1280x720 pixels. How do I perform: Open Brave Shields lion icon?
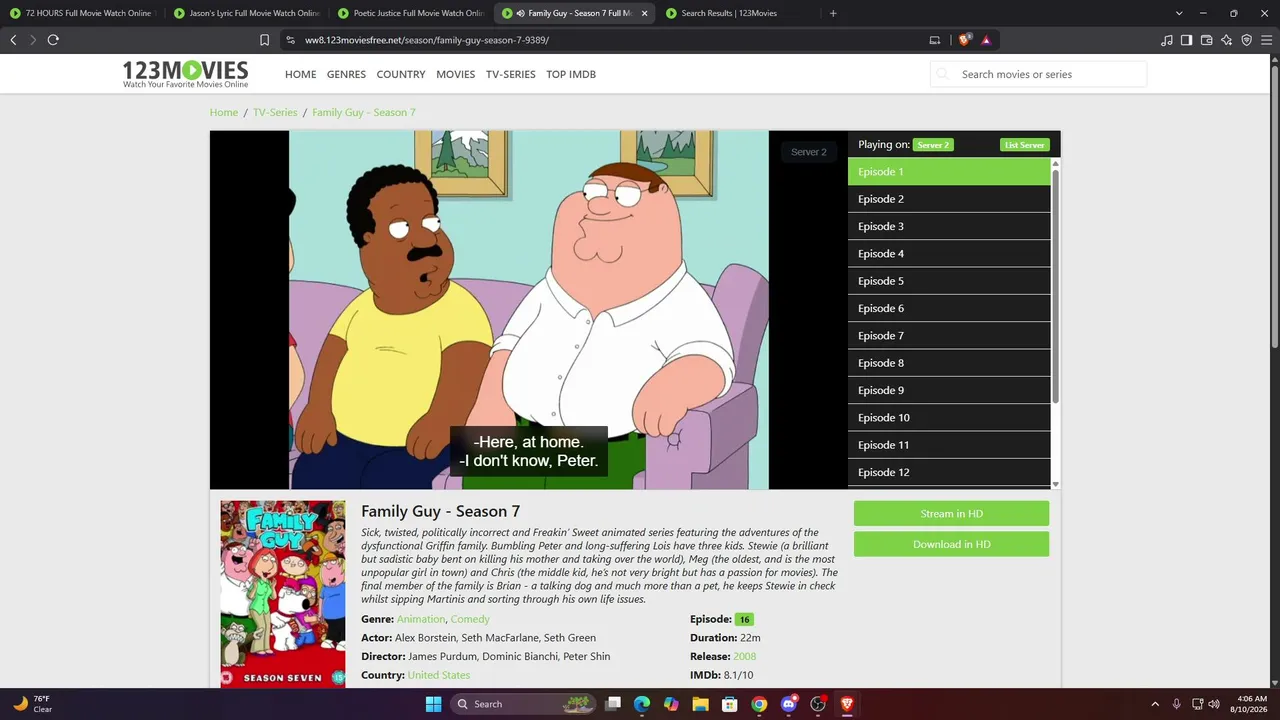(964, 40)
